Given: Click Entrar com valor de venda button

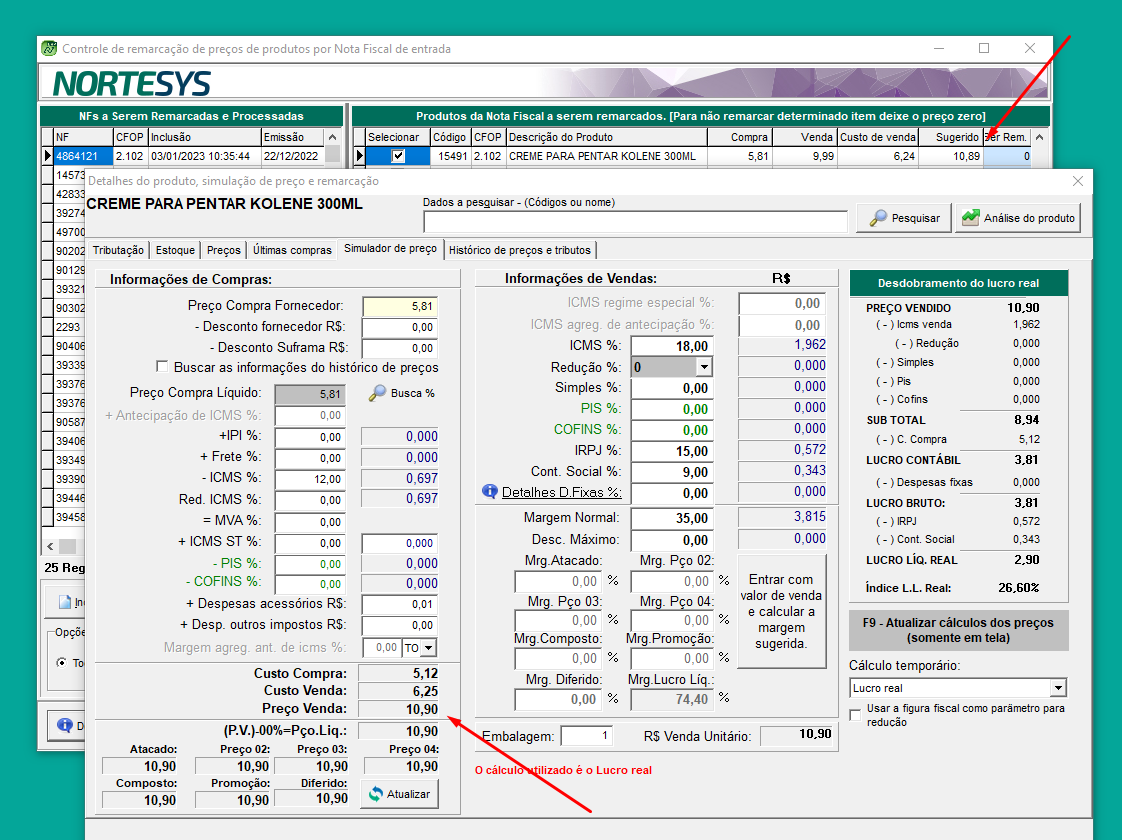Looking at the screenshot, I should click(x=781, y=611).
